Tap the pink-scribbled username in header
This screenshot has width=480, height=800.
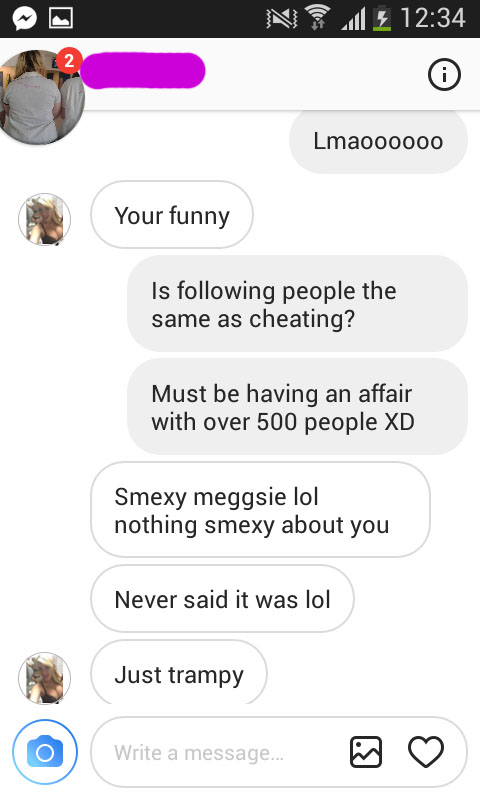143,70
